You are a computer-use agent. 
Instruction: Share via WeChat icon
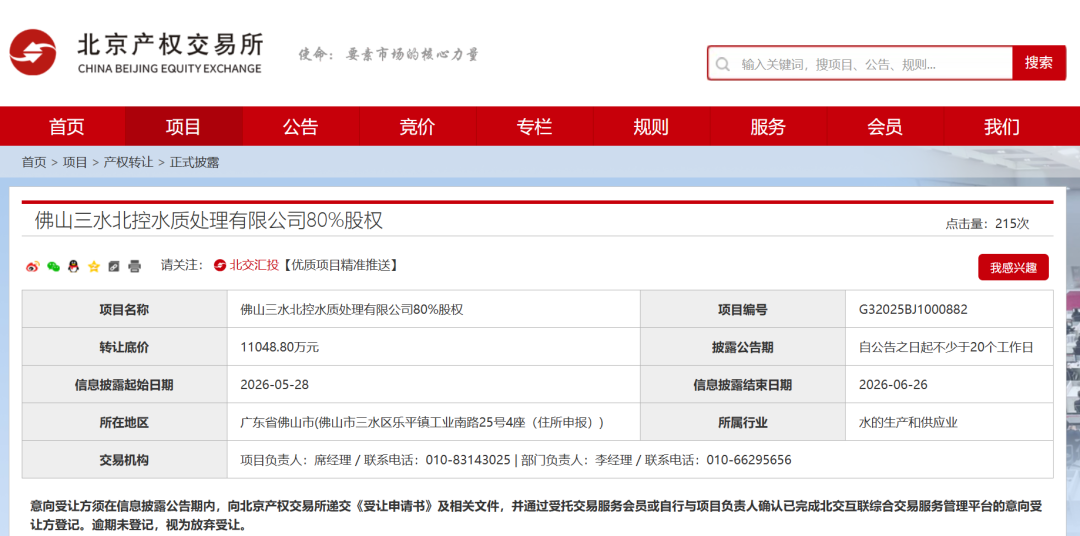[53, 266]
